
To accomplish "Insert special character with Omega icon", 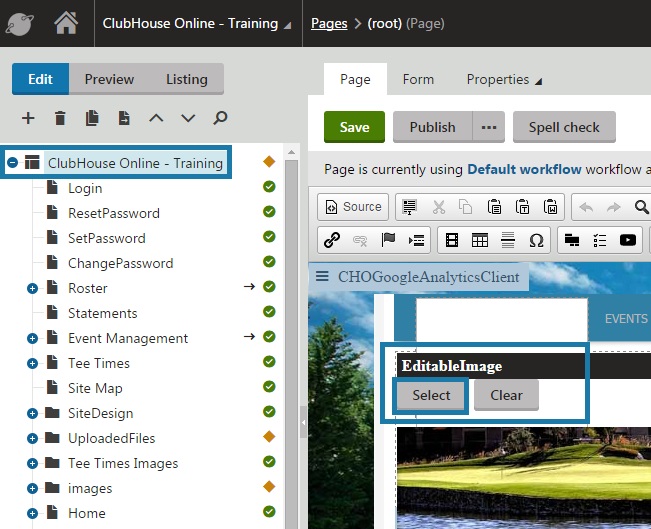I will pyautogui.click(x=536, y=240).
